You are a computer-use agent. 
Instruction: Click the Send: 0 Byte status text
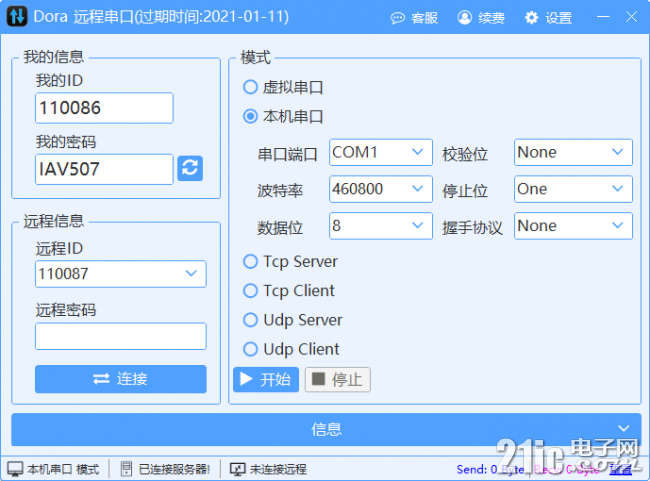[490, 469]
